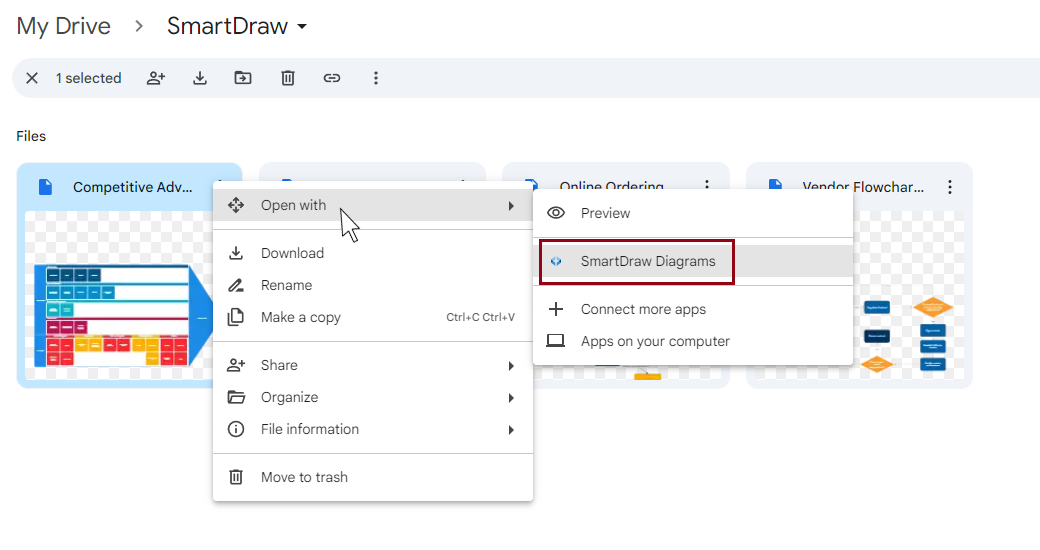
Task: Click the Open with submenu arrow
Action: pyautogui.click(x=511, y=206)
